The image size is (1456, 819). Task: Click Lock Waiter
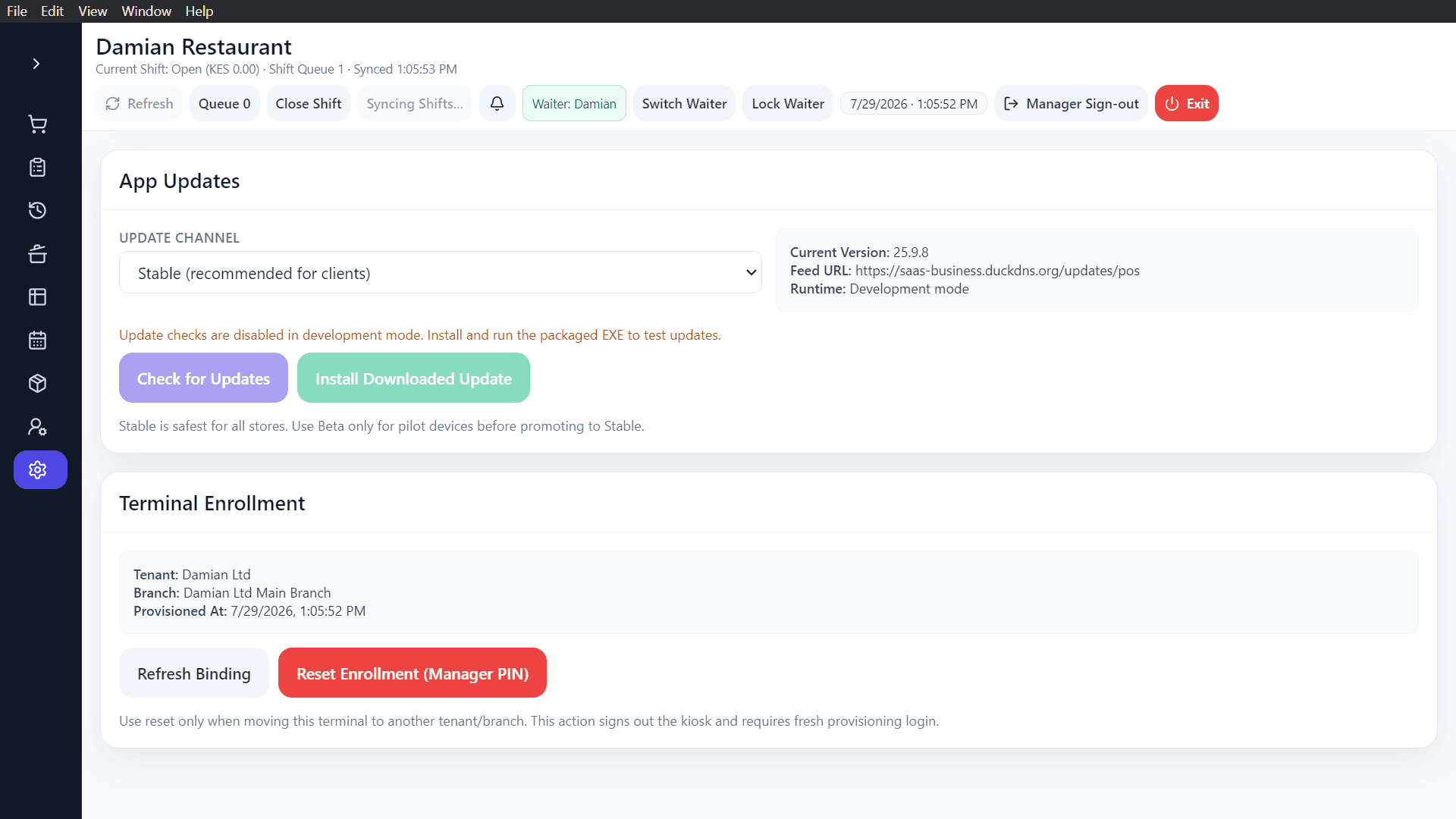coord(788,103)
